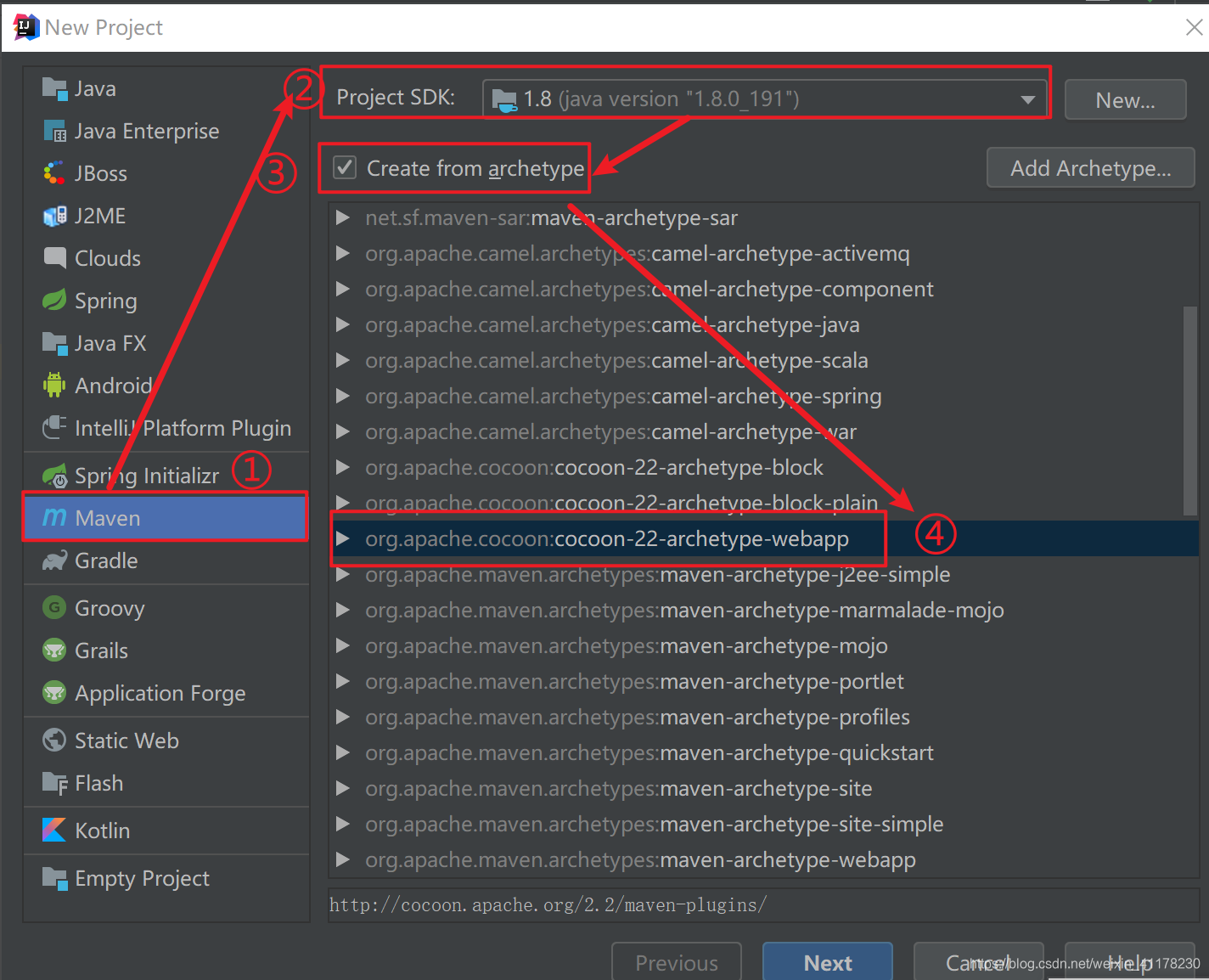Click the Clouds speech-bubble icon
Image resolution: width=1209 pixels, height=980 pixels.
[x=54, y=257]
